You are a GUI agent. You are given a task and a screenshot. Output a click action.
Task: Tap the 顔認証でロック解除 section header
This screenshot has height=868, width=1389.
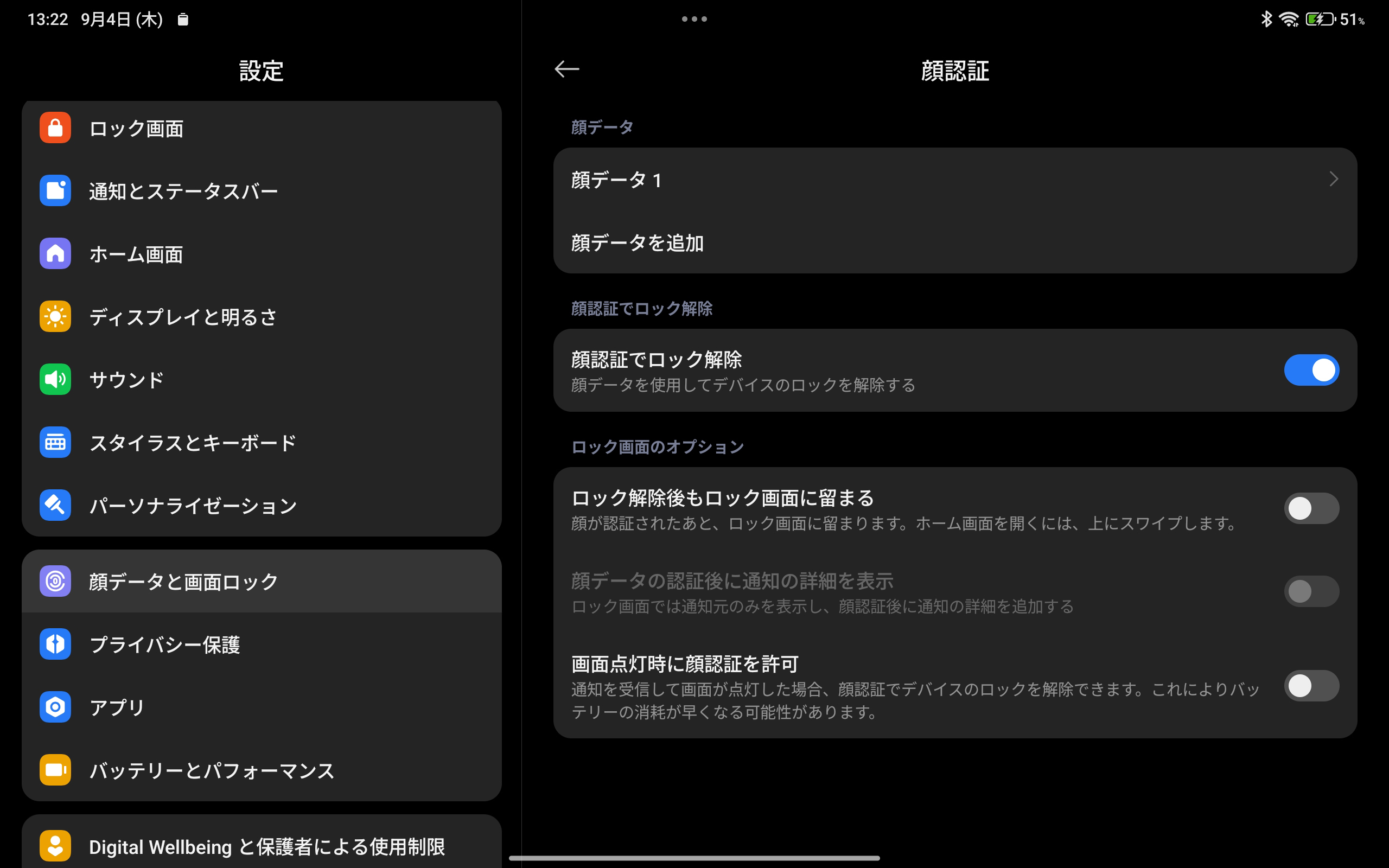pos(642,308)
